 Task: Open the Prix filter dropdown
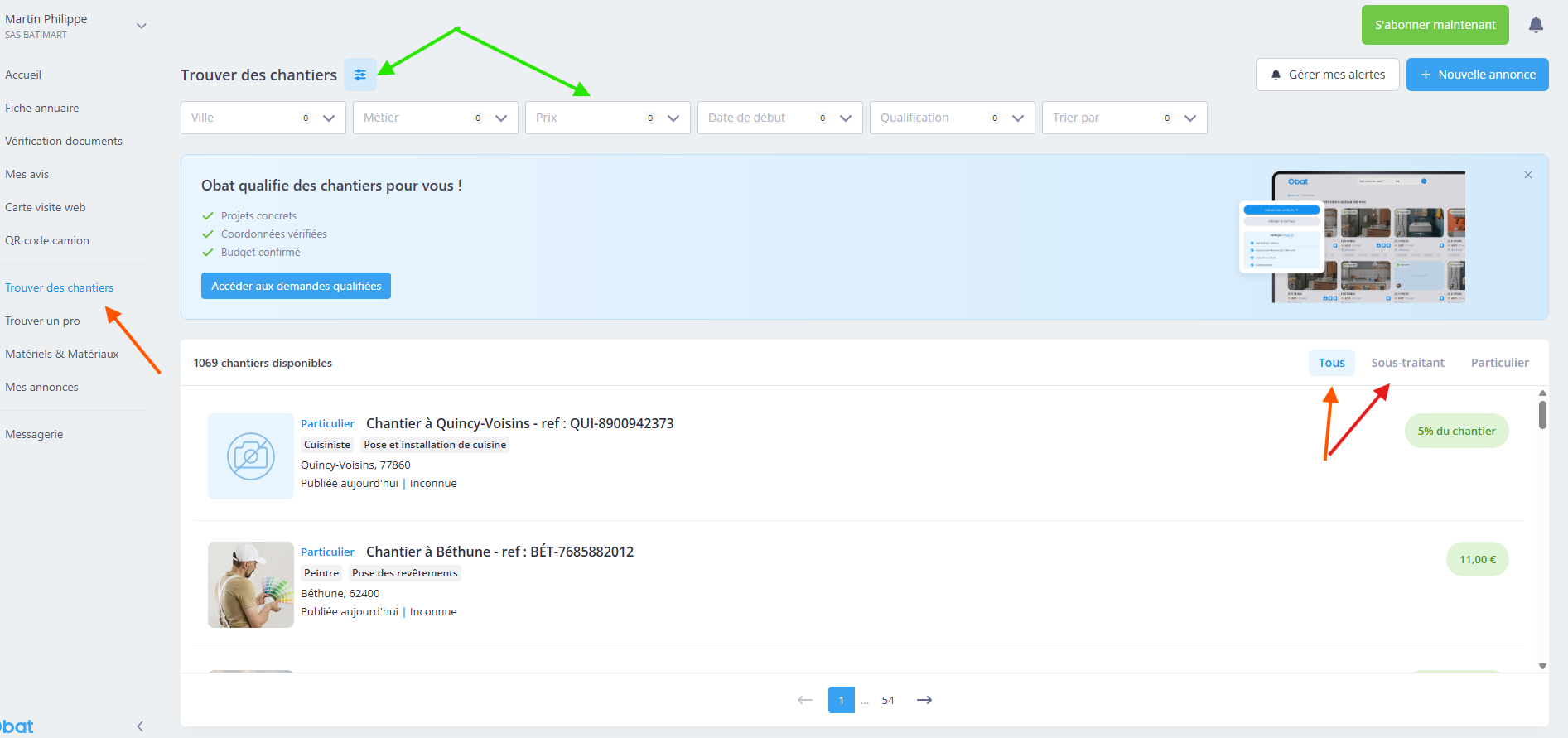click(x=608, y=118)
